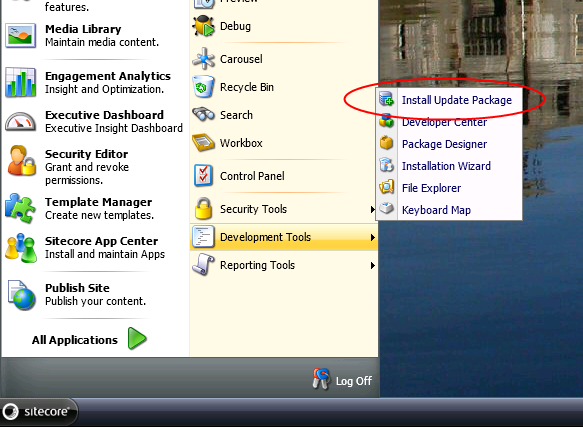
Task: Click the Security Editor user-lock icon
Action: click(22, 161)
